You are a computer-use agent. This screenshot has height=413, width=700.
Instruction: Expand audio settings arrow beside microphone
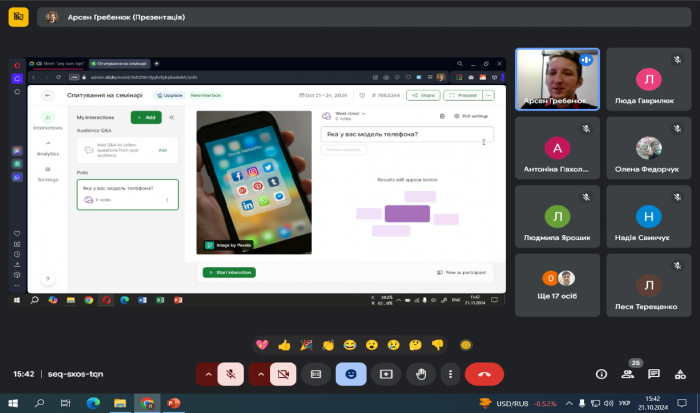pyautogui.click(x=208, y=373)
